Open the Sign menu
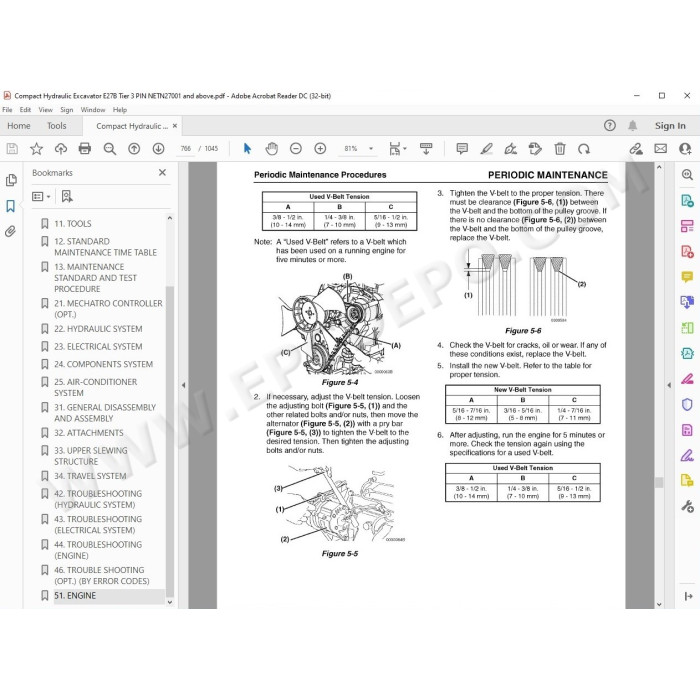 67,110
